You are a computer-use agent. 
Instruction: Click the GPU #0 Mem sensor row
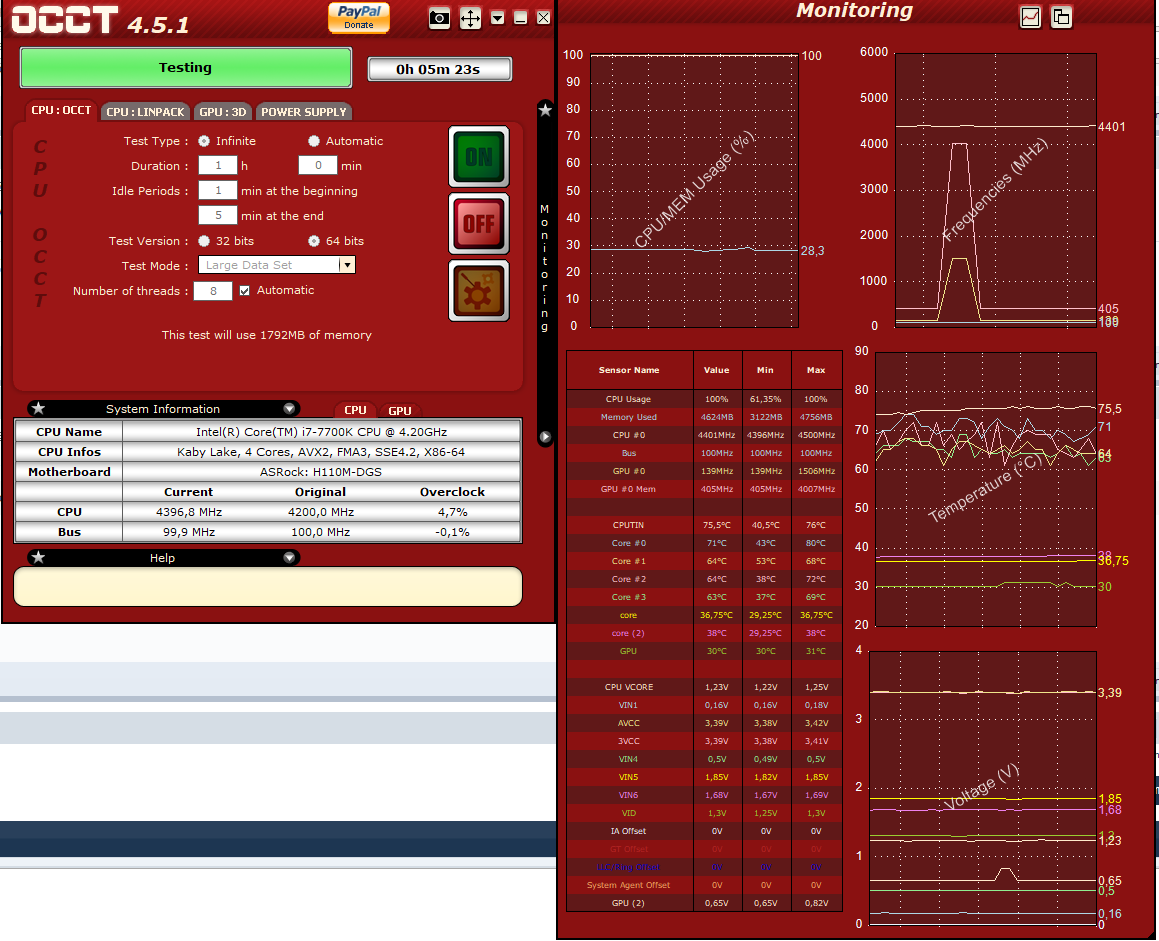[x=704, y=489]
